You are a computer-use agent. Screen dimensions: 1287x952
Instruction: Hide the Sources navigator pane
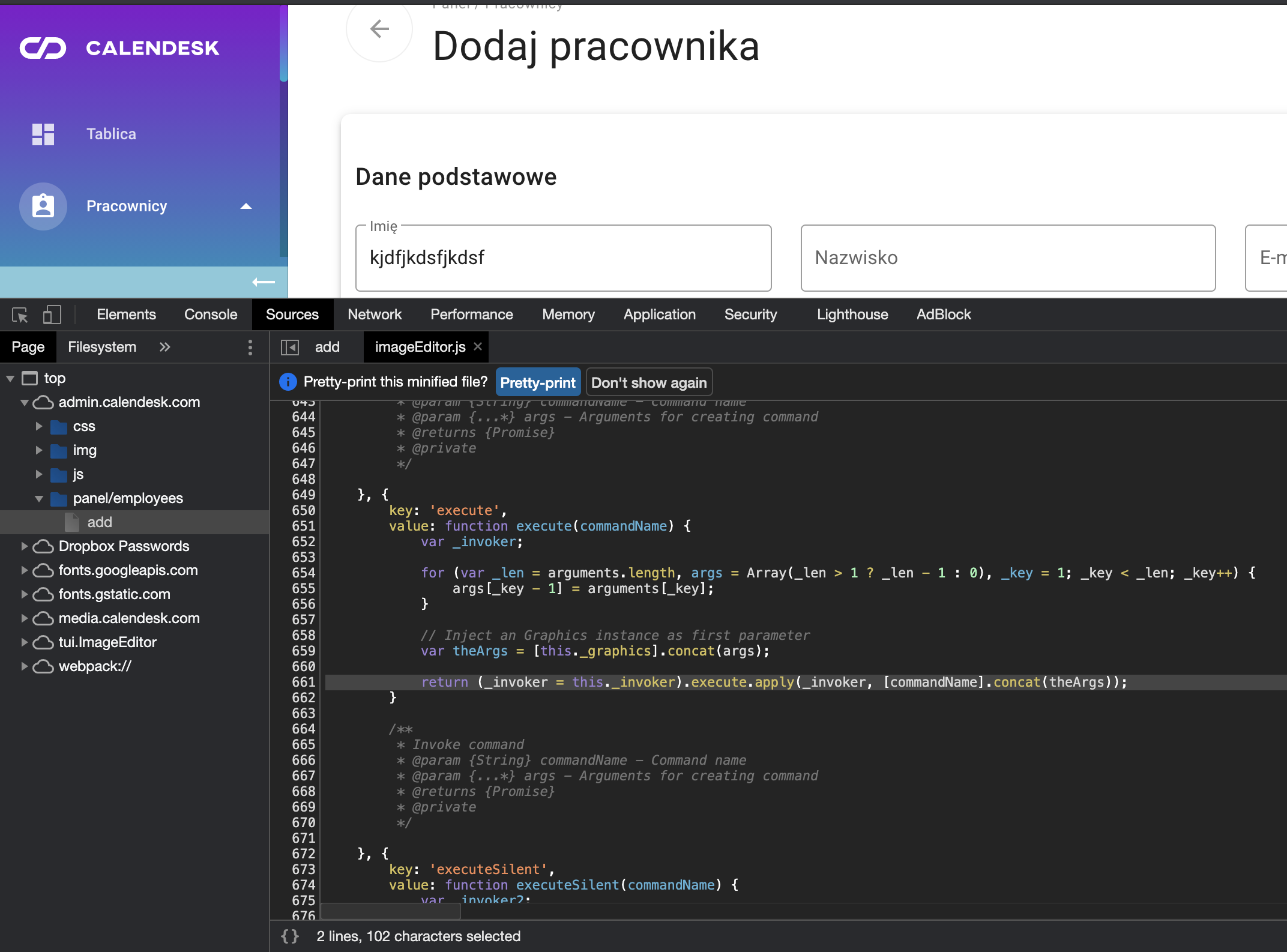click(x=290, y=347)
